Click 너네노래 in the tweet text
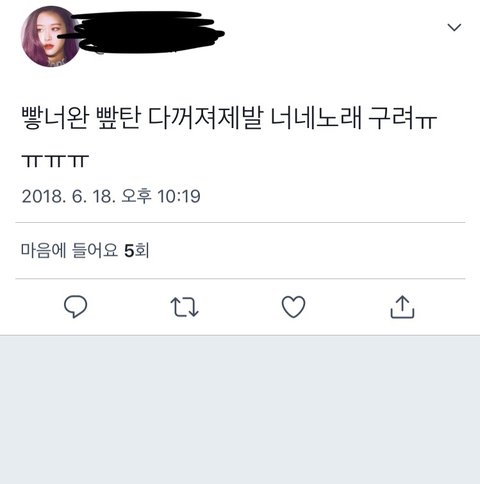Image resolution: width=480 pixels, height=484 pixels. coord(316,118)
